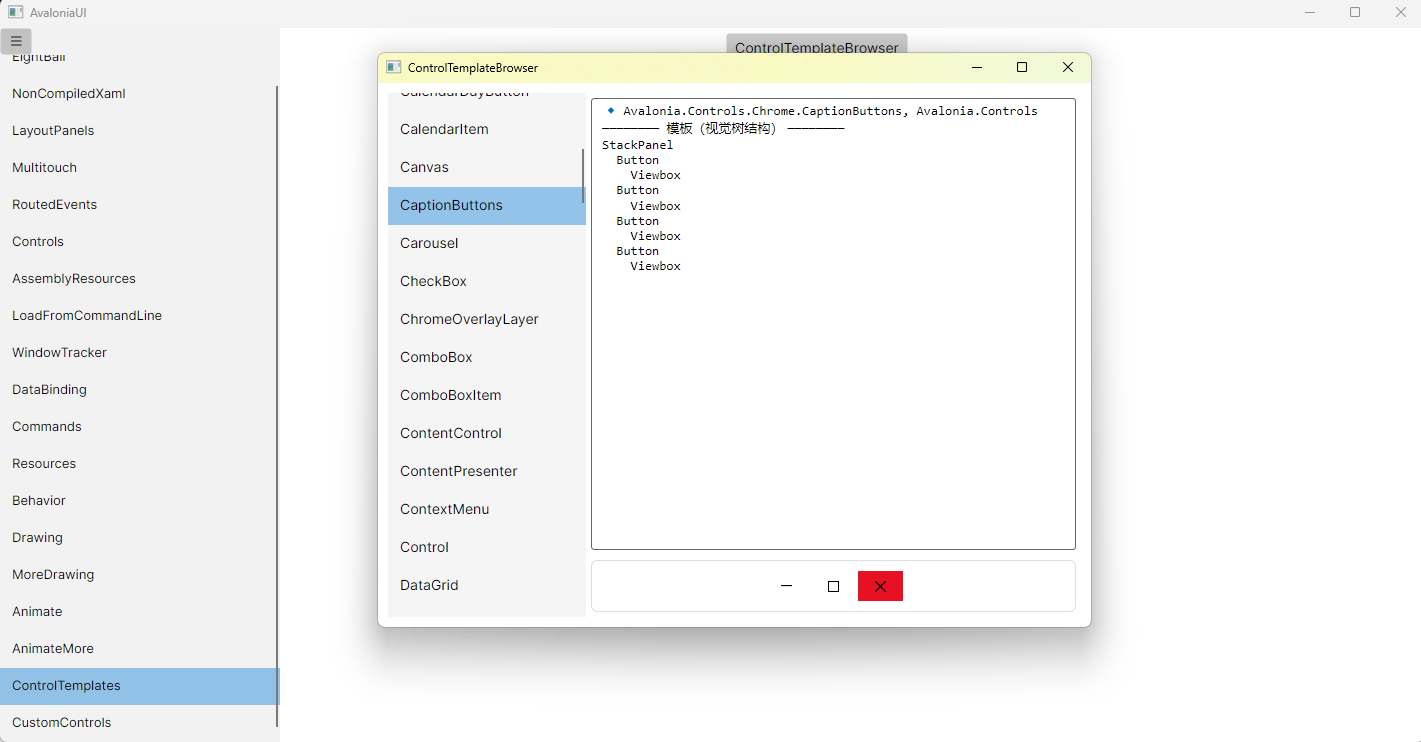Choose CheckBox in the control list

486,282
